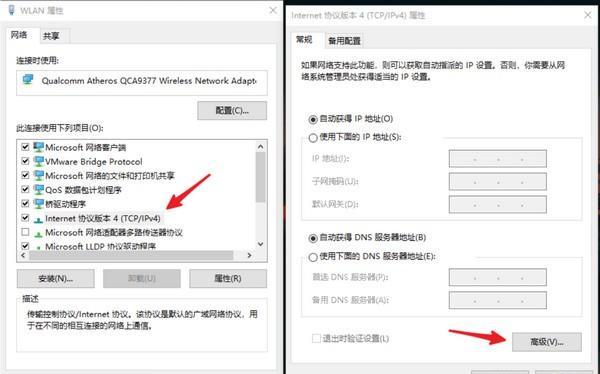Toggle Microsoft 网络的文件和打印机共享 checkbox
This screenshot has width=600, height=374.
point(25,175)
